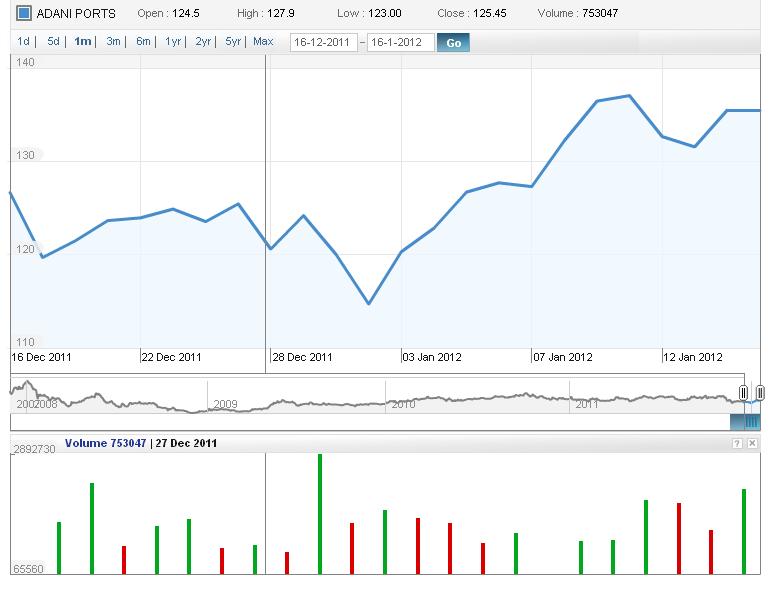
Task: Click the tallest green volume bar
Action: (x=319, y=514)
